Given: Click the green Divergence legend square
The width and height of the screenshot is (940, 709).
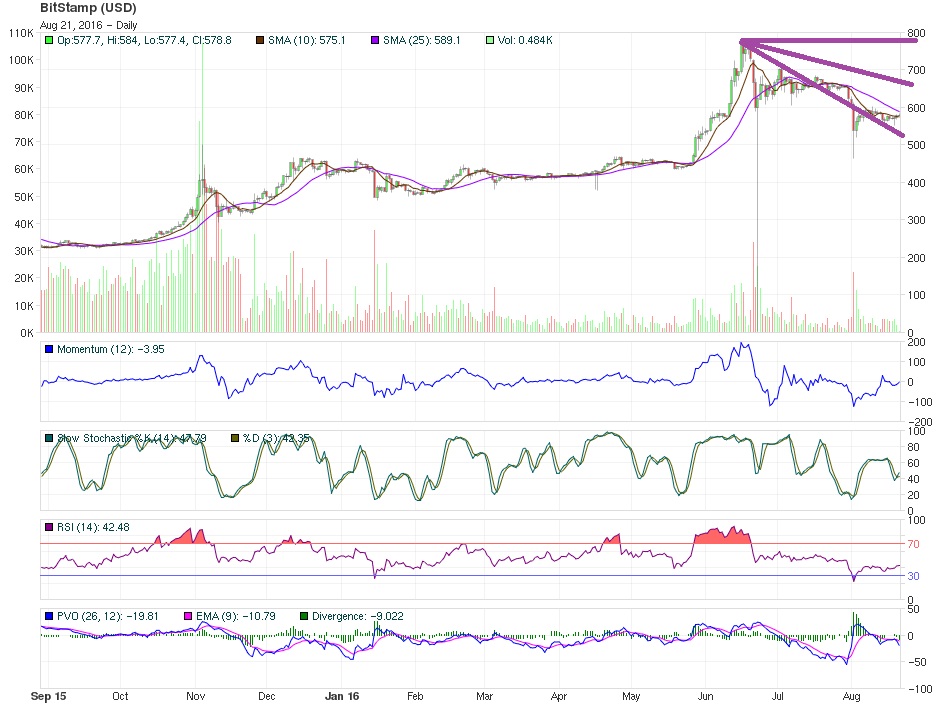Looking at the screenshot, I should click(x=304, y=616).
